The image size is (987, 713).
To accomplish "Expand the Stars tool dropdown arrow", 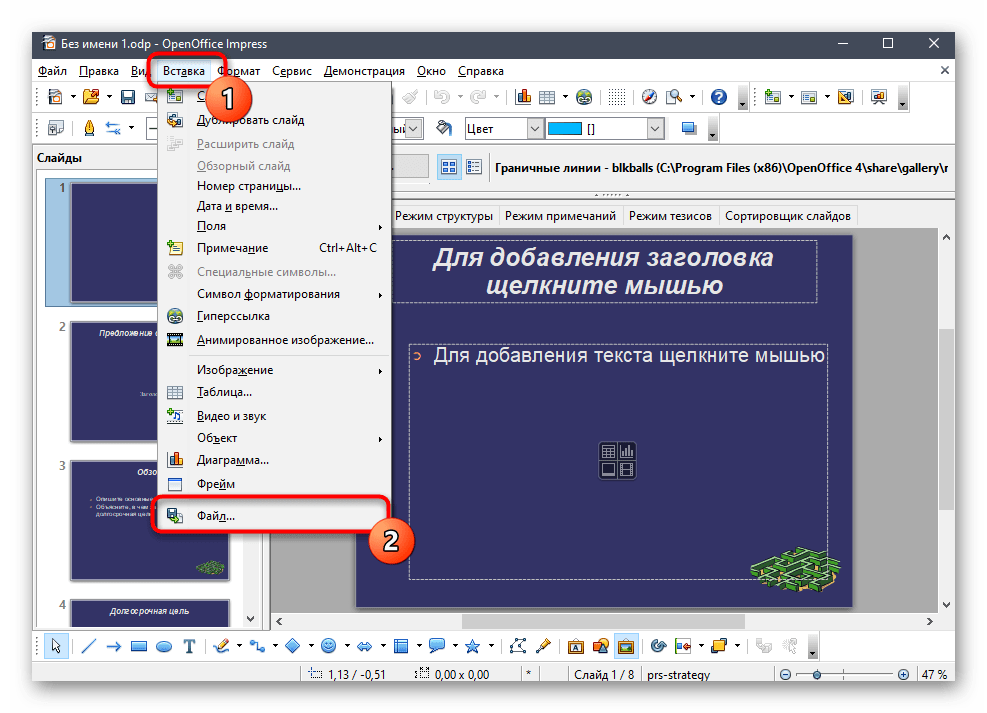I will point(491,646).
